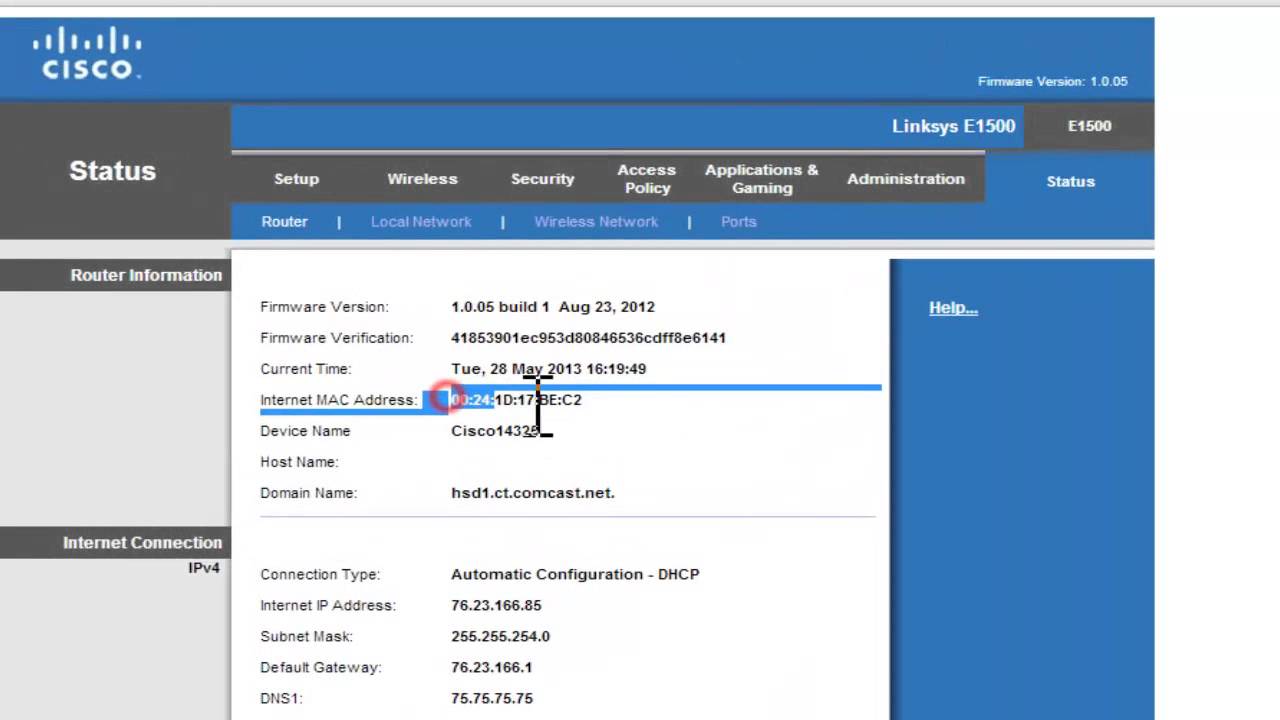The image size is (1280, 720).
Task: Open the Setup tab
Action: point(296,179)
